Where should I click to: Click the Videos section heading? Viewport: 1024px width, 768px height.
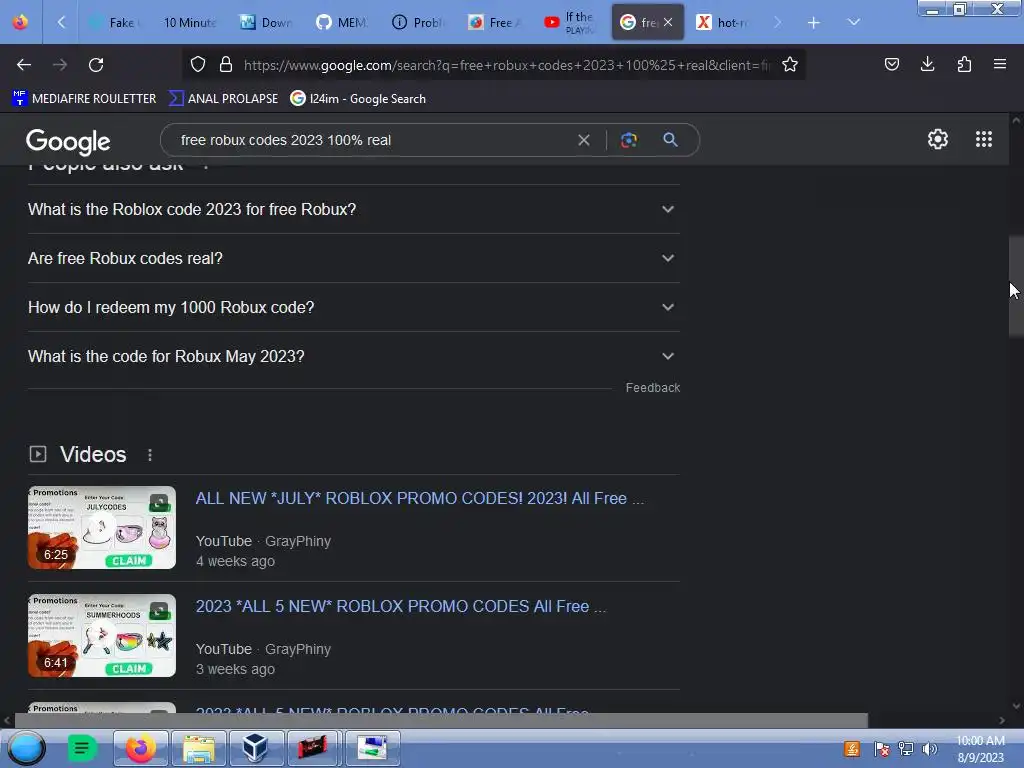click(x=93, y=455)
